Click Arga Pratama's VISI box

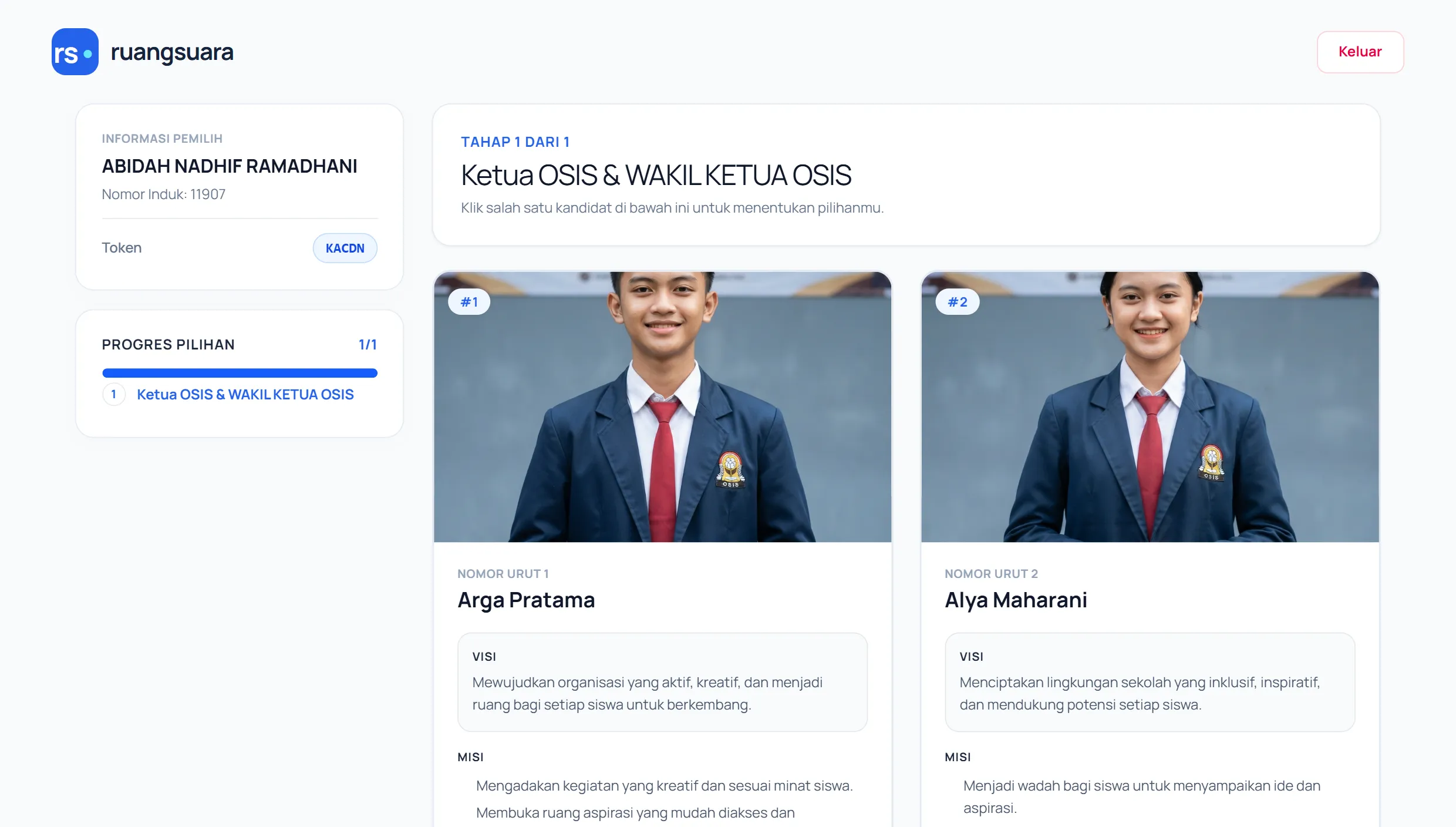(662, 682)
